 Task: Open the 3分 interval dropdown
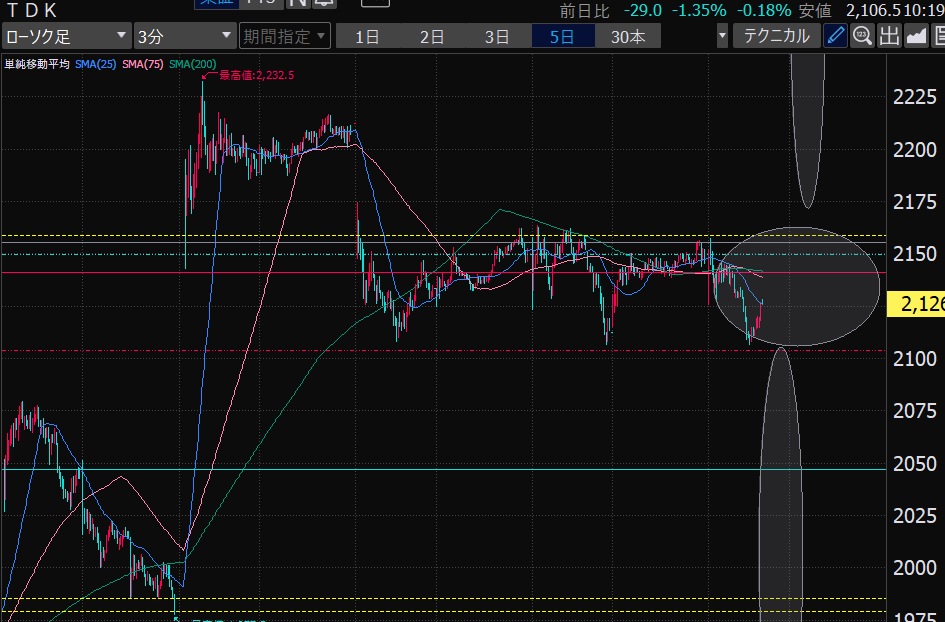pyautogui.click(x=183, y=37)
